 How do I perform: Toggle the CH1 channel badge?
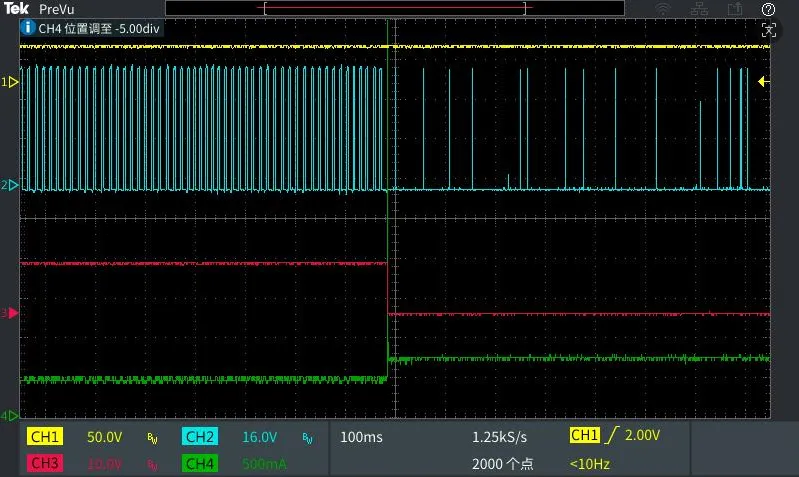45,437
